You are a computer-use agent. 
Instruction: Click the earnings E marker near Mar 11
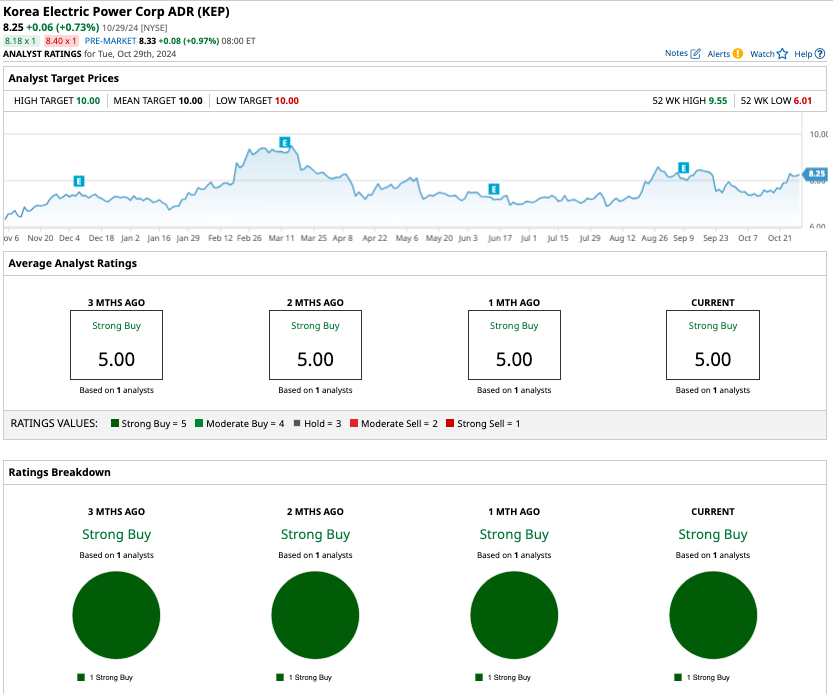coord(285,142)
